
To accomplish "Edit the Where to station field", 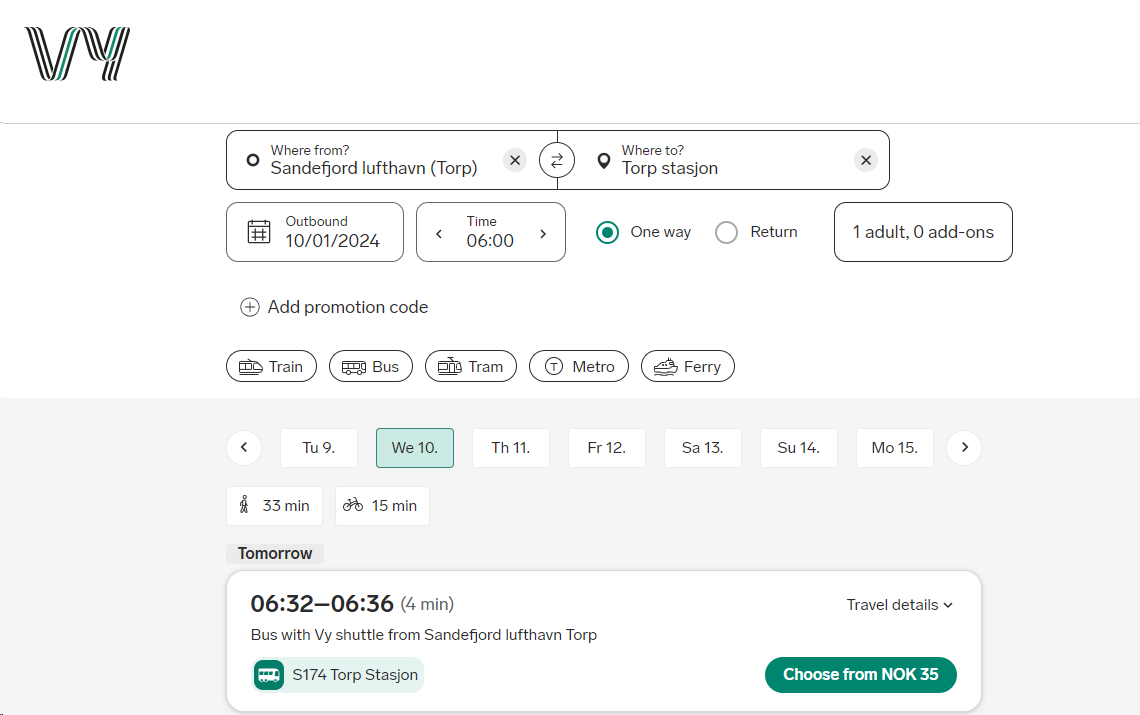I will pyautogui.click(x=723, y=160).
